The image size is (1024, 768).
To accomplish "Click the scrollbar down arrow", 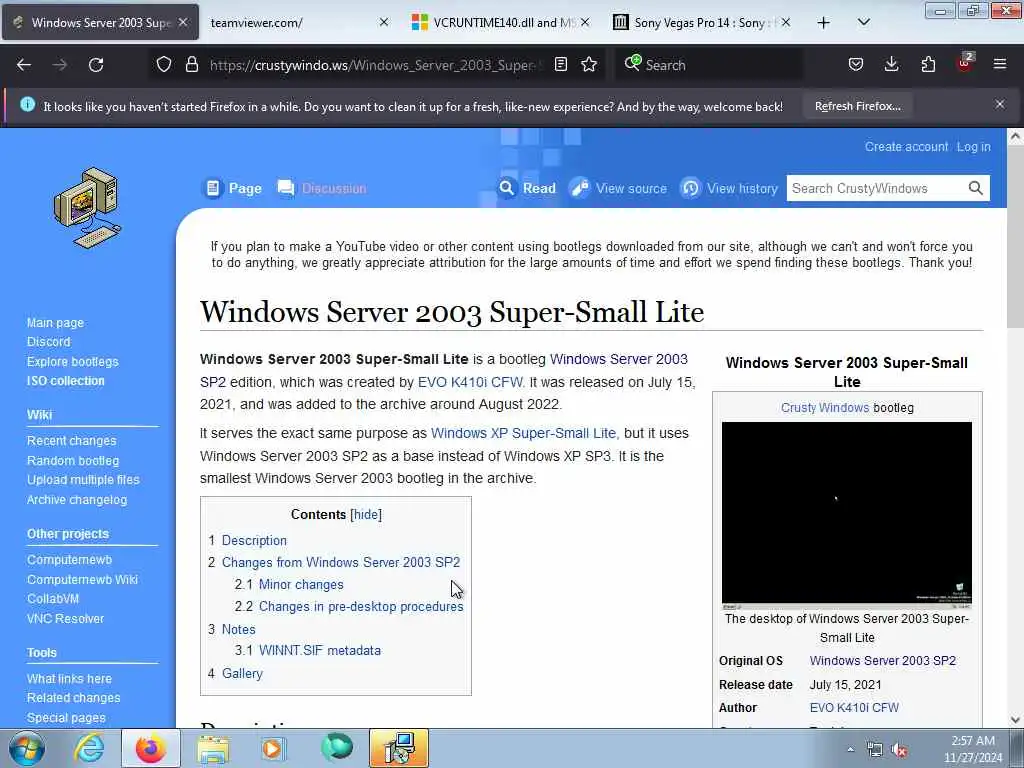I will point(1015,720).
